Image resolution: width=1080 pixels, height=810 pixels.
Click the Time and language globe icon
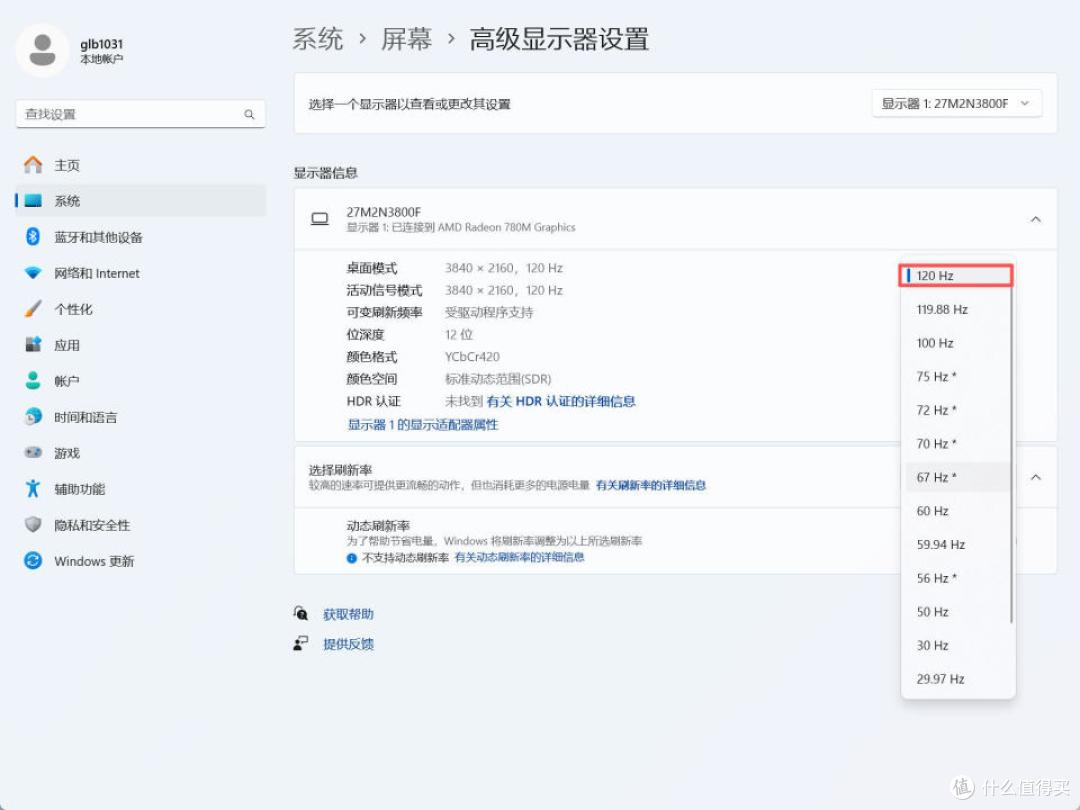coord(32,417)
